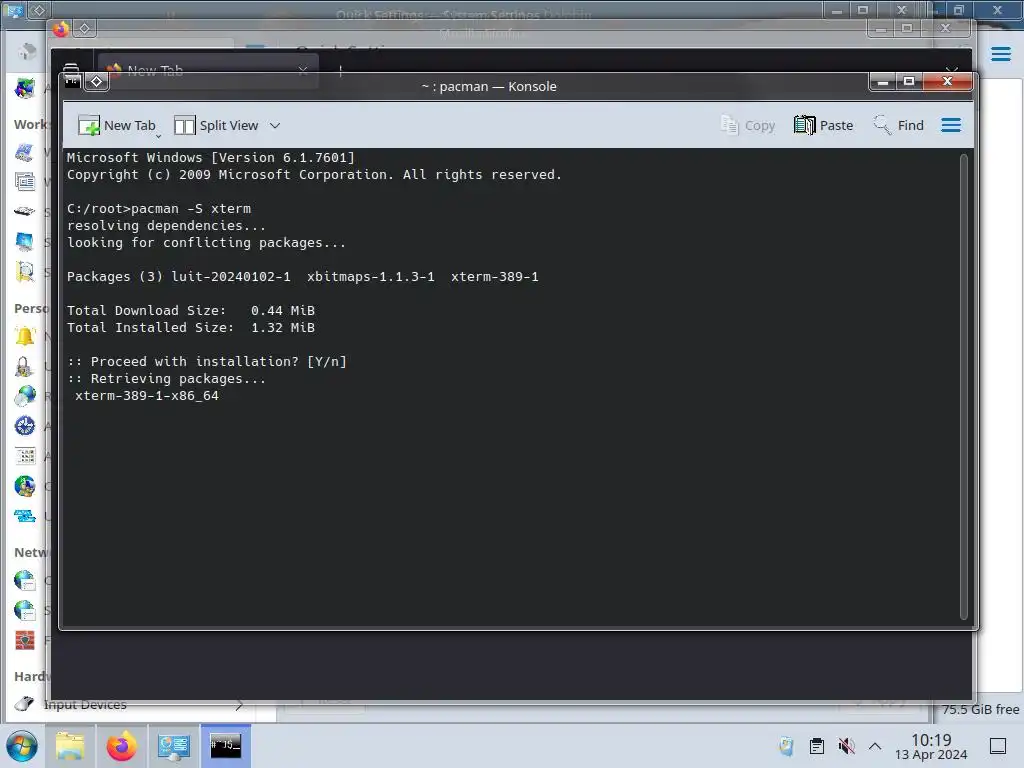1024x768 pixels.
Task: Click the System Settings window icon in title bar
Action: pyautogui.click(x=14, y=10)
